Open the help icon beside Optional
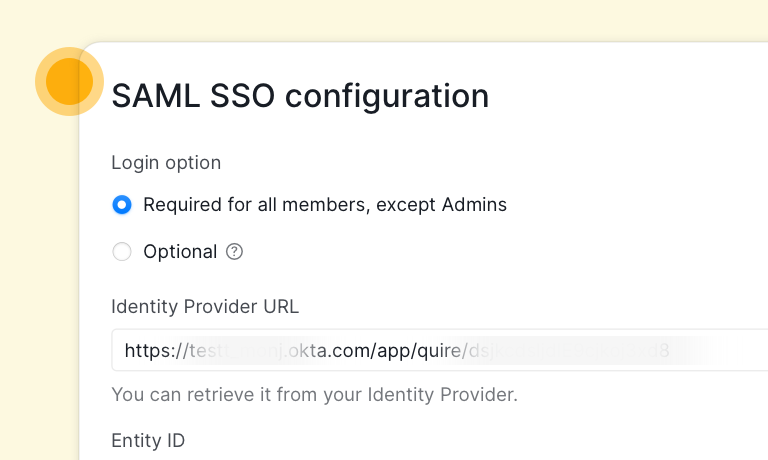 234,252
